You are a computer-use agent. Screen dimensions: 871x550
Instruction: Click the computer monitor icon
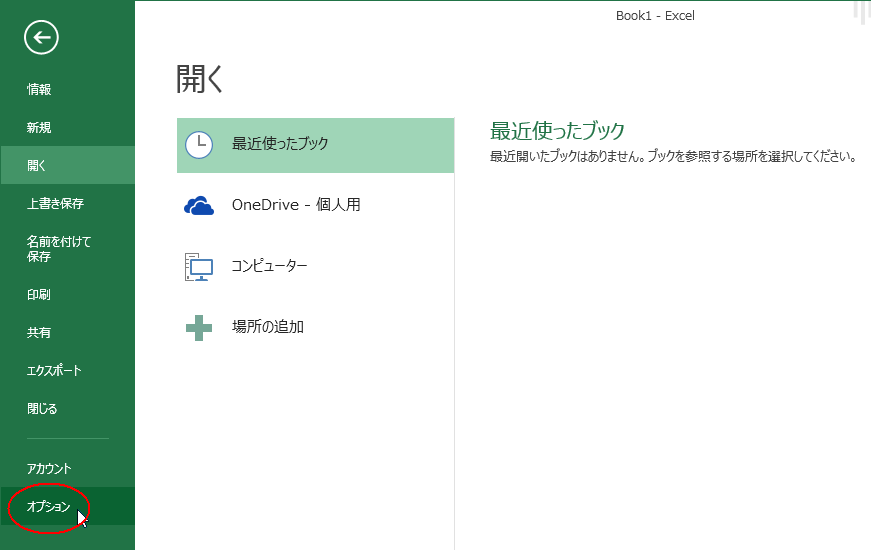pyautogui.click(x=199, y=267)
